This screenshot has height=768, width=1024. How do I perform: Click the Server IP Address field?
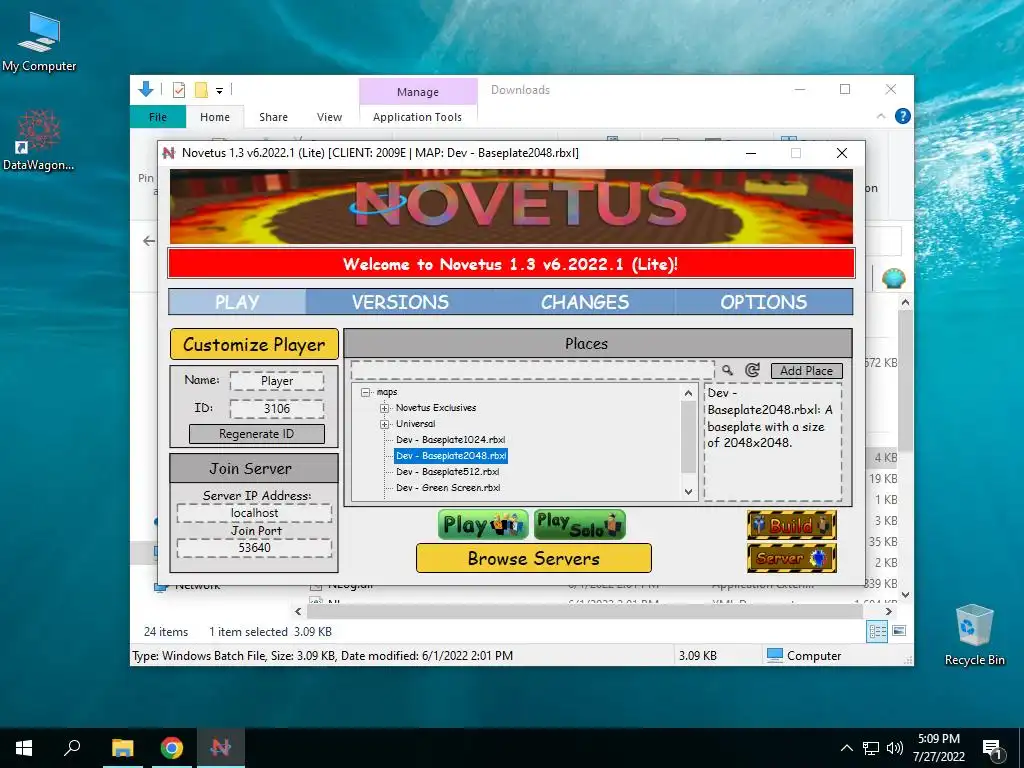[254, 513]
